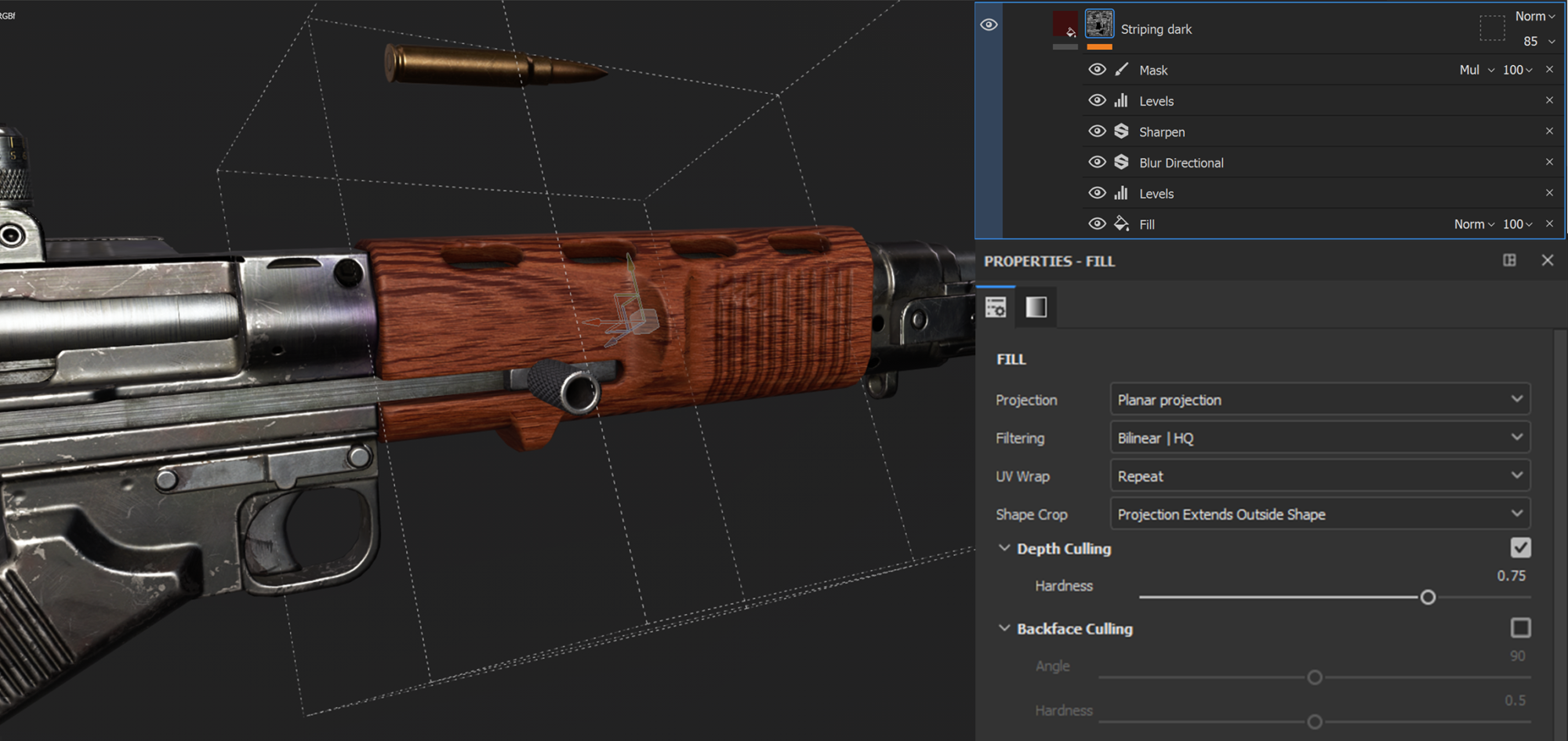Switch to the grayscale gradient properties tab
This screenshot has height=741, width=1568.
coord(1036,307)
